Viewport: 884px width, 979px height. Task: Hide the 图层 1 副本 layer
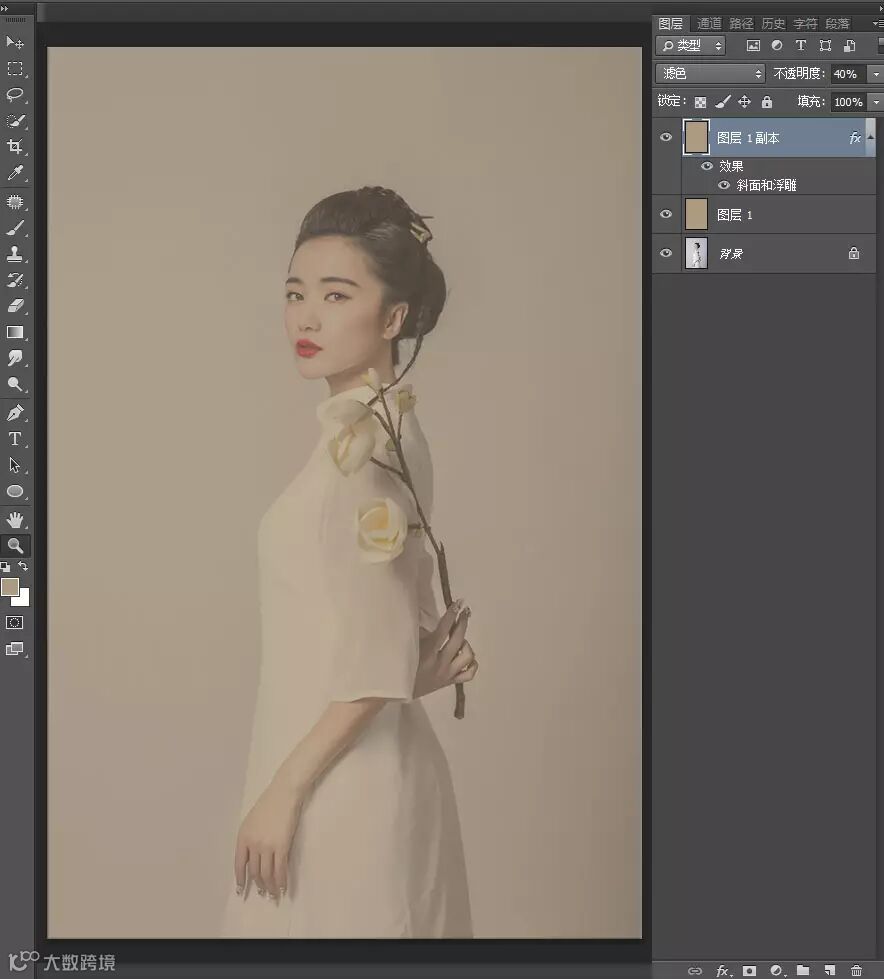coord(666,137)
